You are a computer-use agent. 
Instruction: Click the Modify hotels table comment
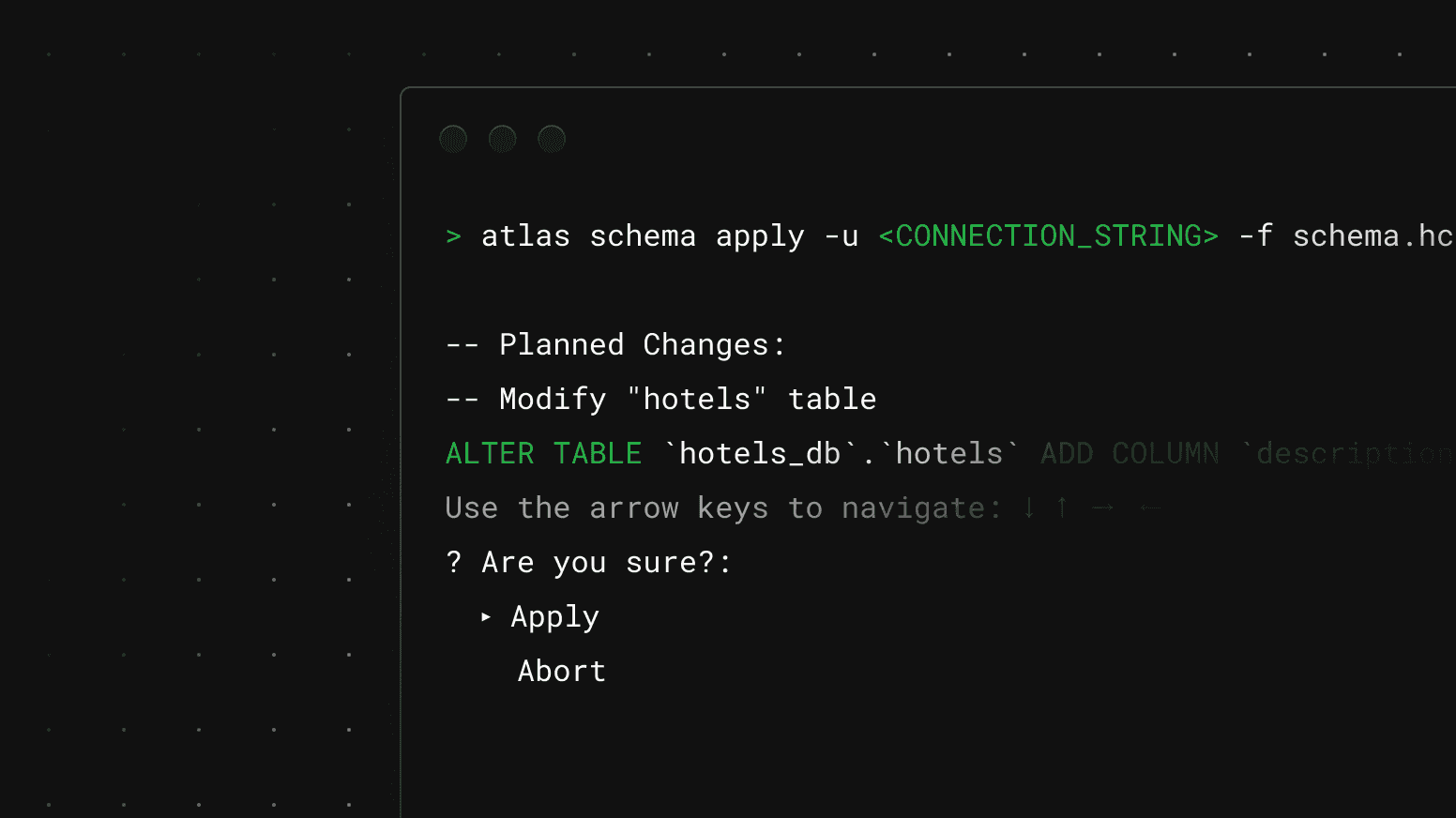pos(660,399)
